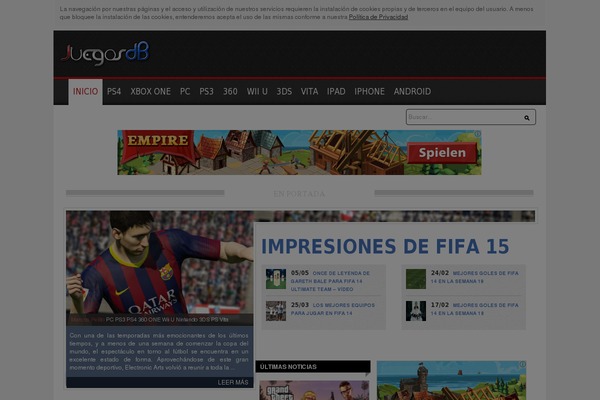Open the Grand Theft Auto news thumbnail
Image resolution: width=600 pixels, height=400 pixels.
(312, 388)
